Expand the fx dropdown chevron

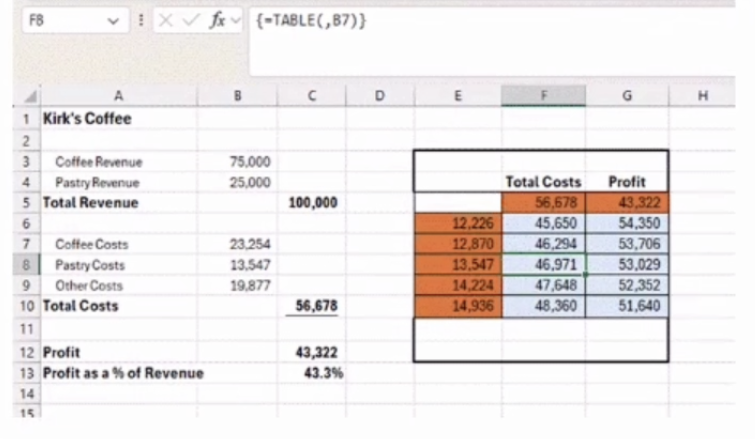235,20
